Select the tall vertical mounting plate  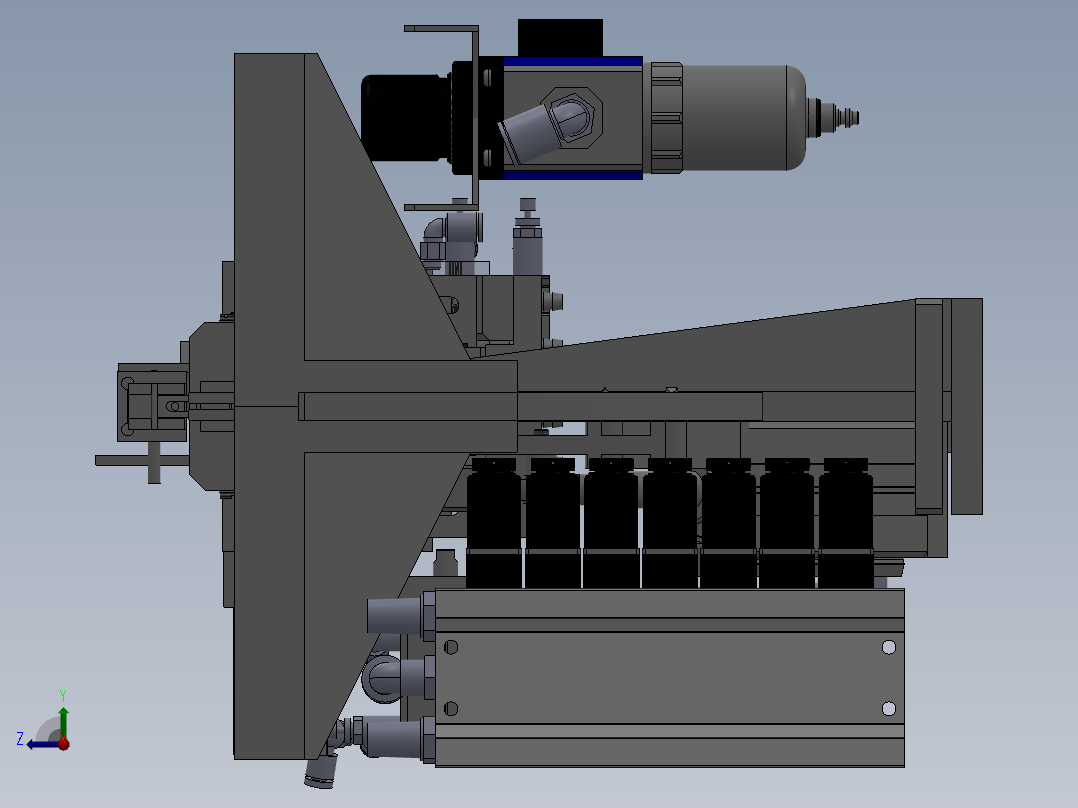click(269, 406)
